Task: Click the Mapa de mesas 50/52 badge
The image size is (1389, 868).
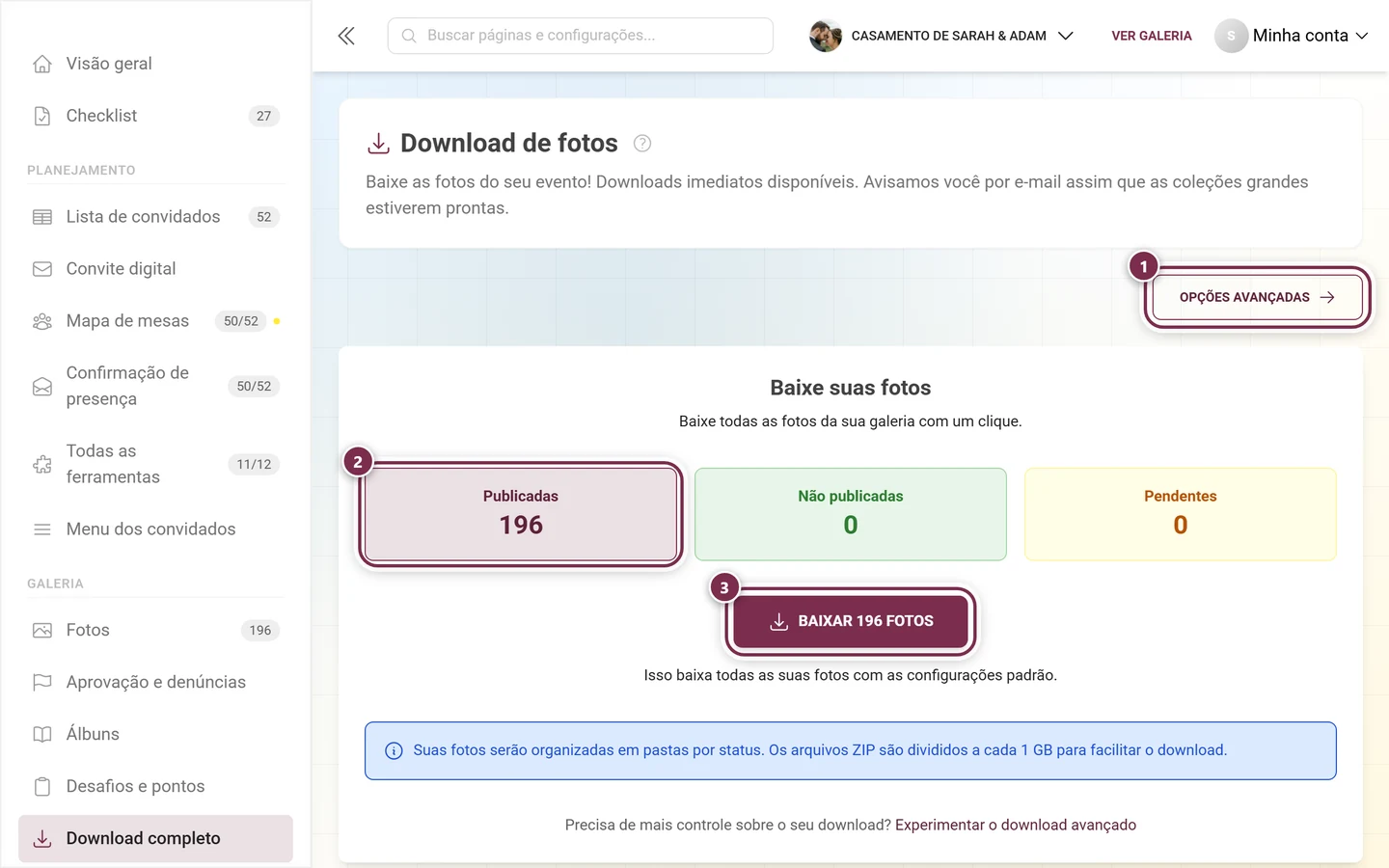Action: 241,321
